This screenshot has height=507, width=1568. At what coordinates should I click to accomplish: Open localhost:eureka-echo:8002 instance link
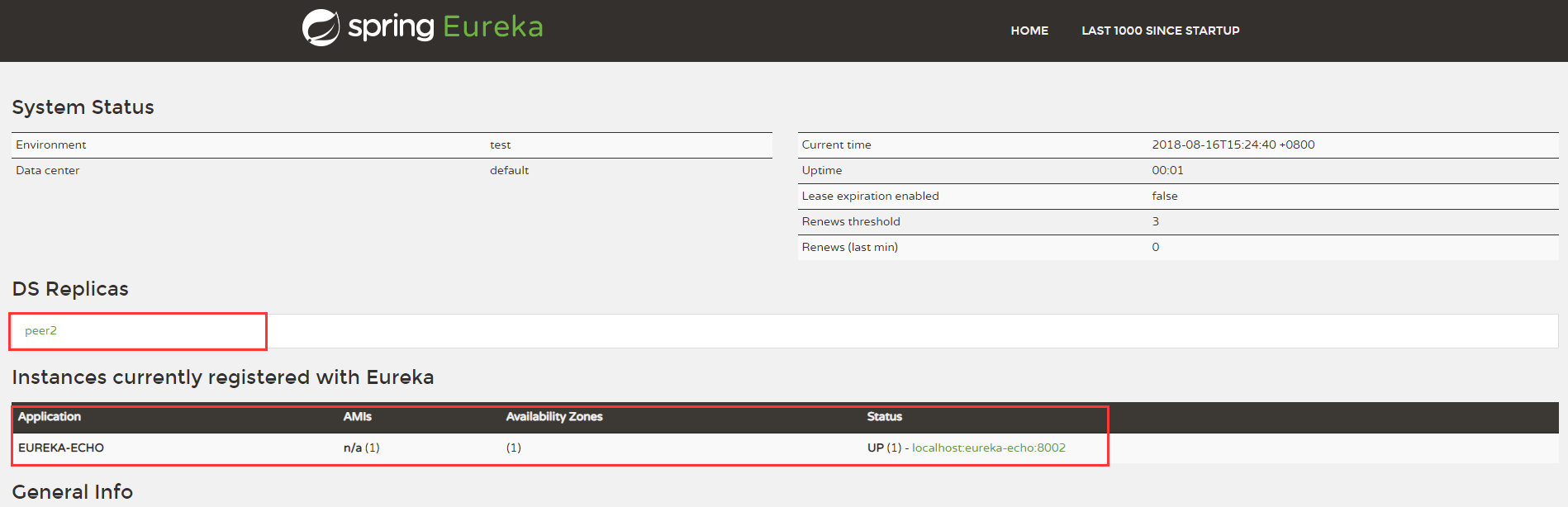[989, 448]
